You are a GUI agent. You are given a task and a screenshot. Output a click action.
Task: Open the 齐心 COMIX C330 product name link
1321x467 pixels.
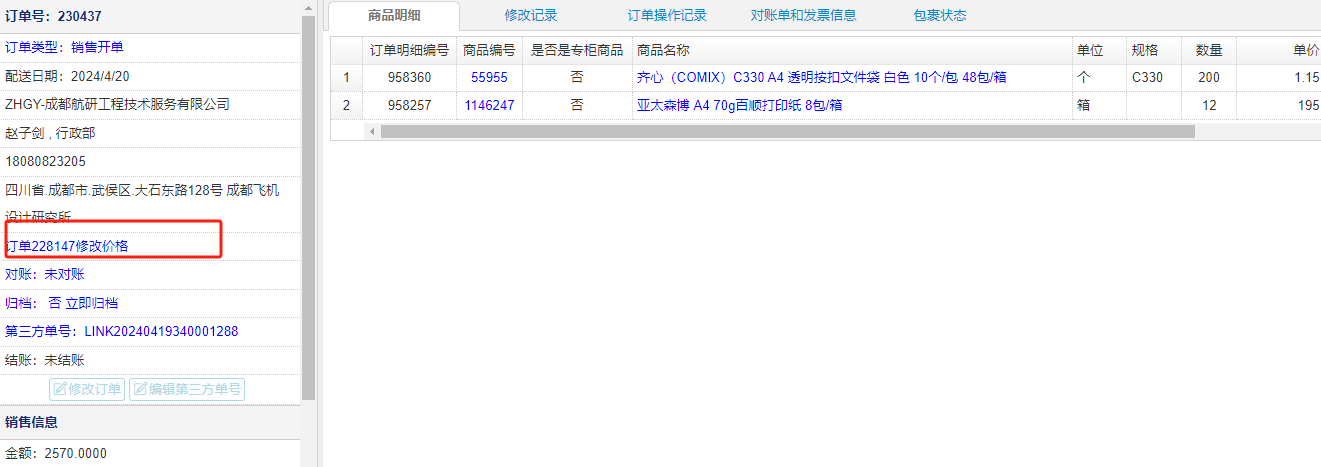(x=821, y=77)
